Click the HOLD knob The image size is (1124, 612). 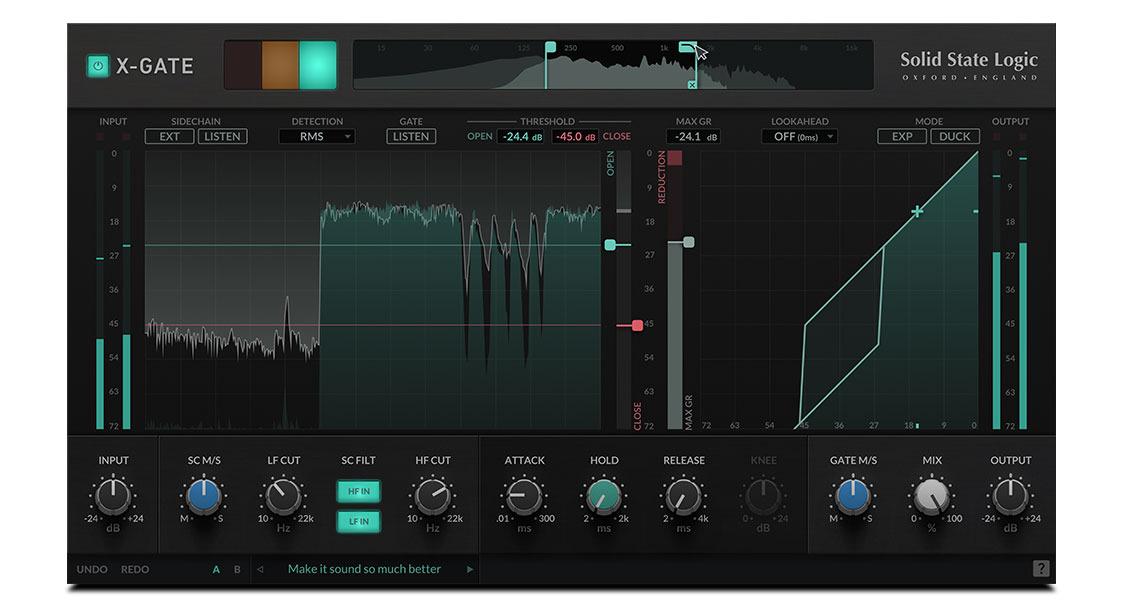point(604,496)
